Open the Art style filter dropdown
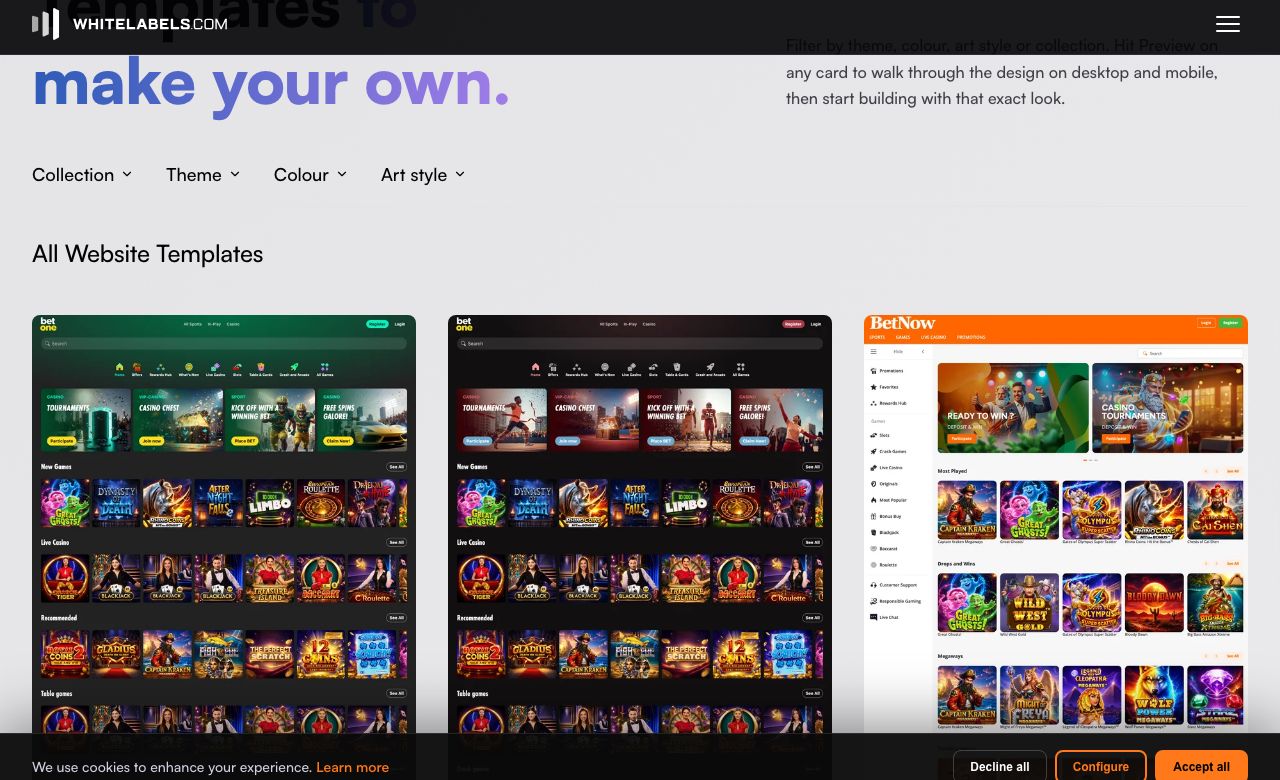Image resolution: width=1280 pixels, height=780 pixels. [423, 174]
